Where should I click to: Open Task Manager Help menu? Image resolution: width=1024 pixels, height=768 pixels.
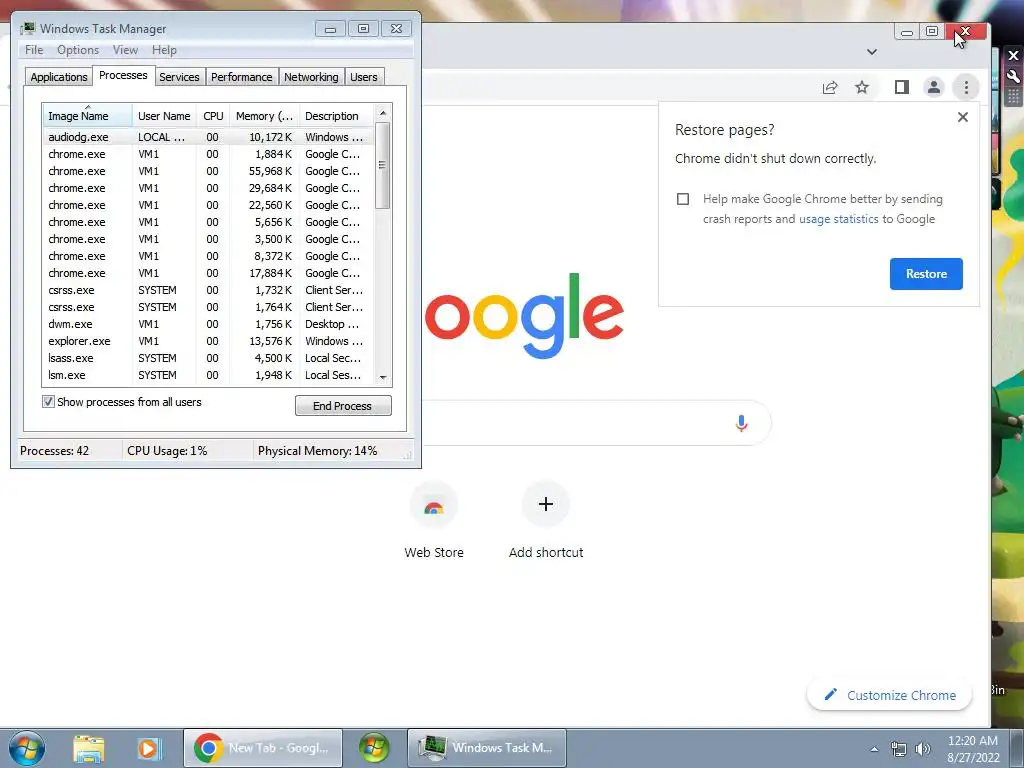click(164, 50)
